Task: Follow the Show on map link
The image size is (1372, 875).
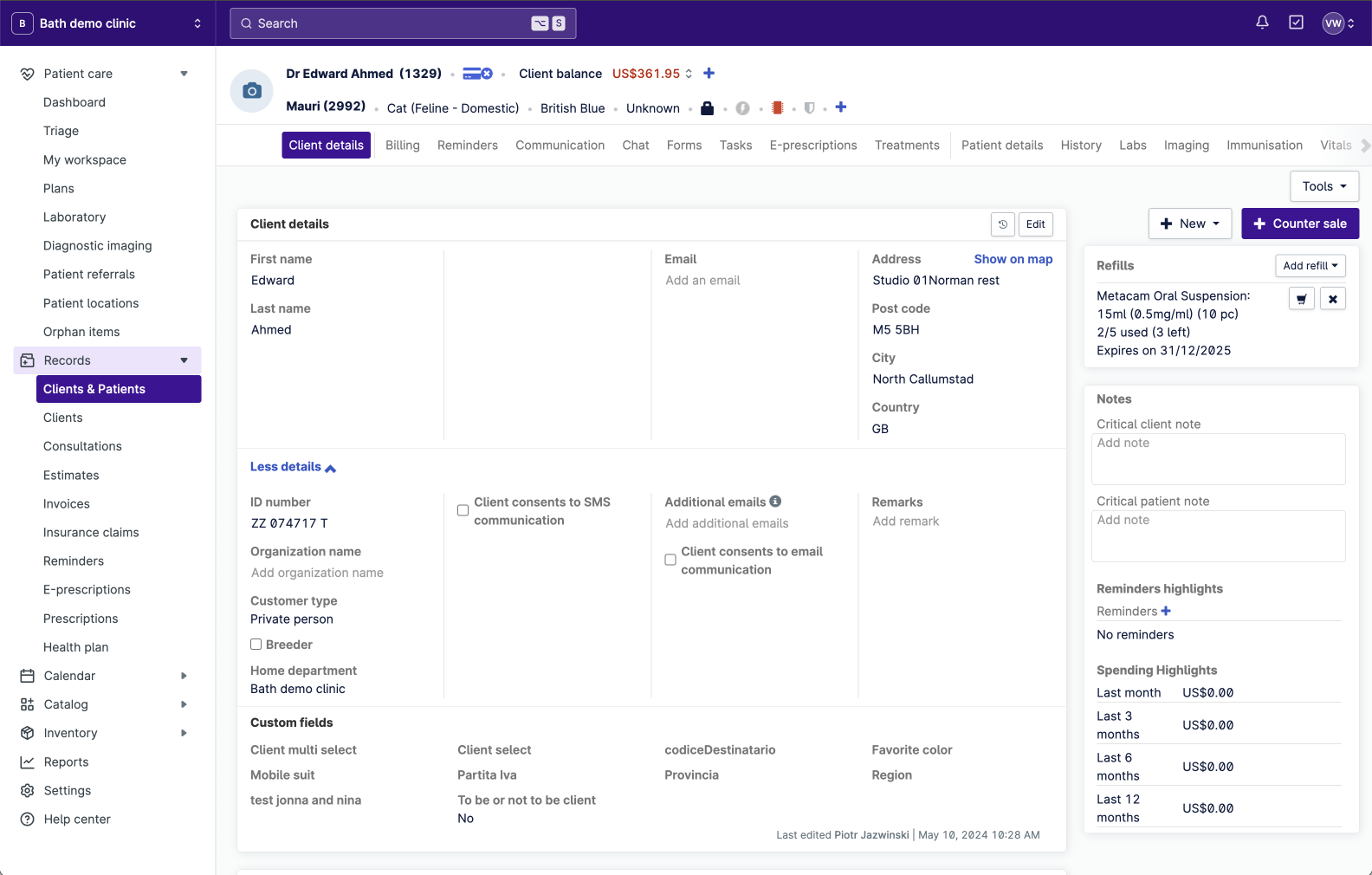Action: [1013, 259]
